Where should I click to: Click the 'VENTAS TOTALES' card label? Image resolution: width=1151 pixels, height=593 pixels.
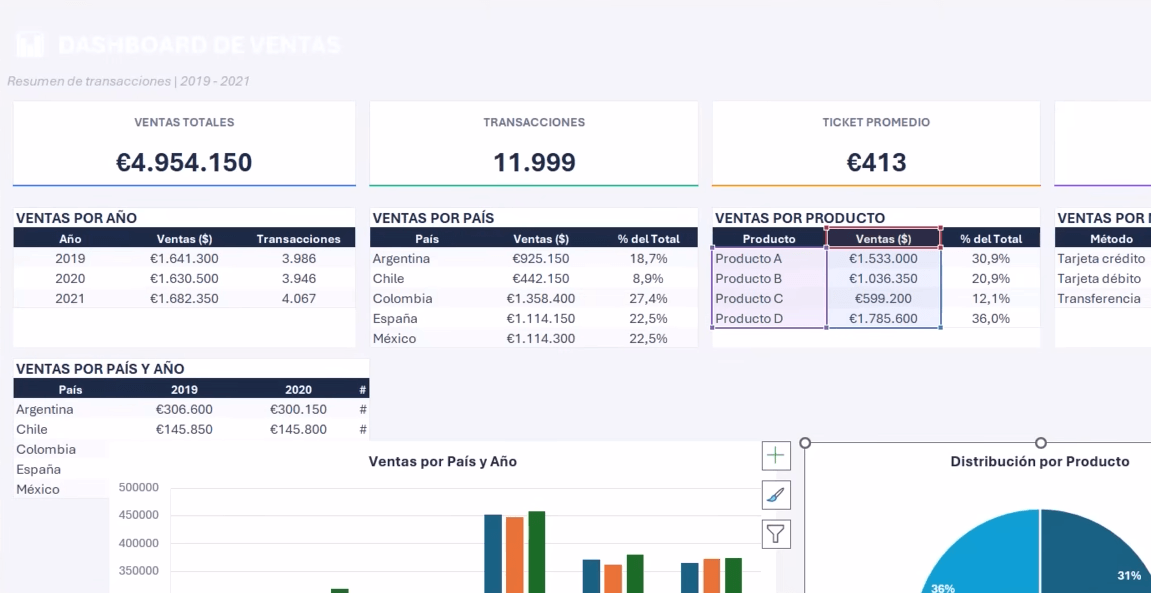[x=184, y=123]
